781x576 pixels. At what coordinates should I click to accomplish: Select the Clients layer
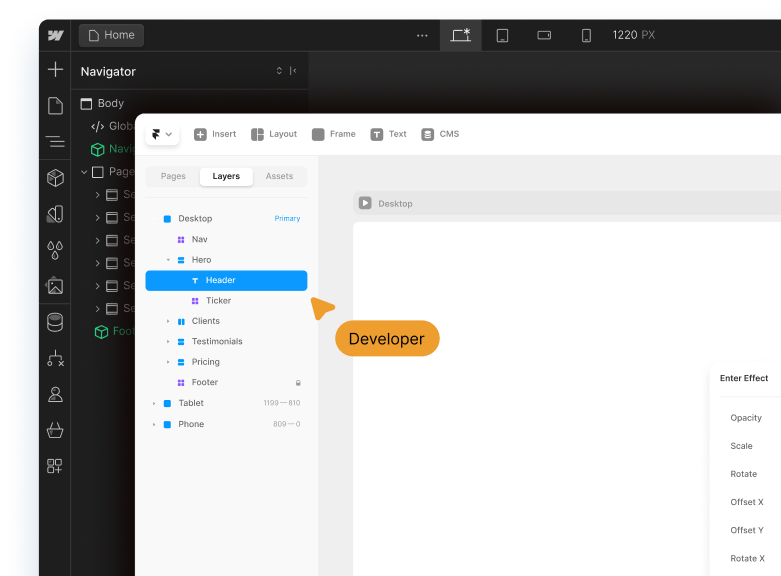coord(206,321)
